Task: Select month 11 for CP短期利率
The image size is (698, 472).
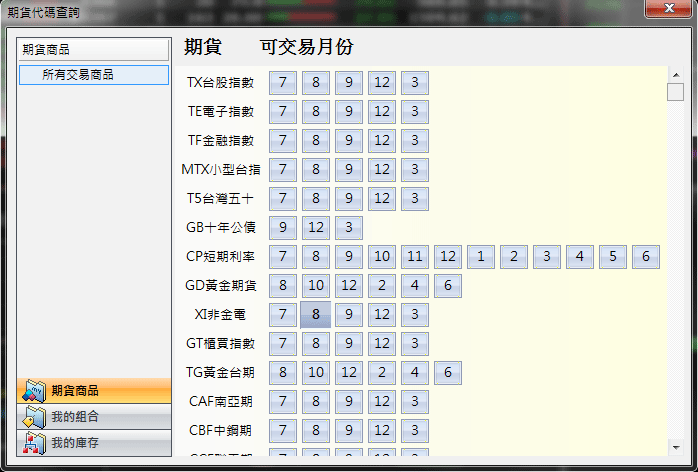Action: (x=415, y=257)
